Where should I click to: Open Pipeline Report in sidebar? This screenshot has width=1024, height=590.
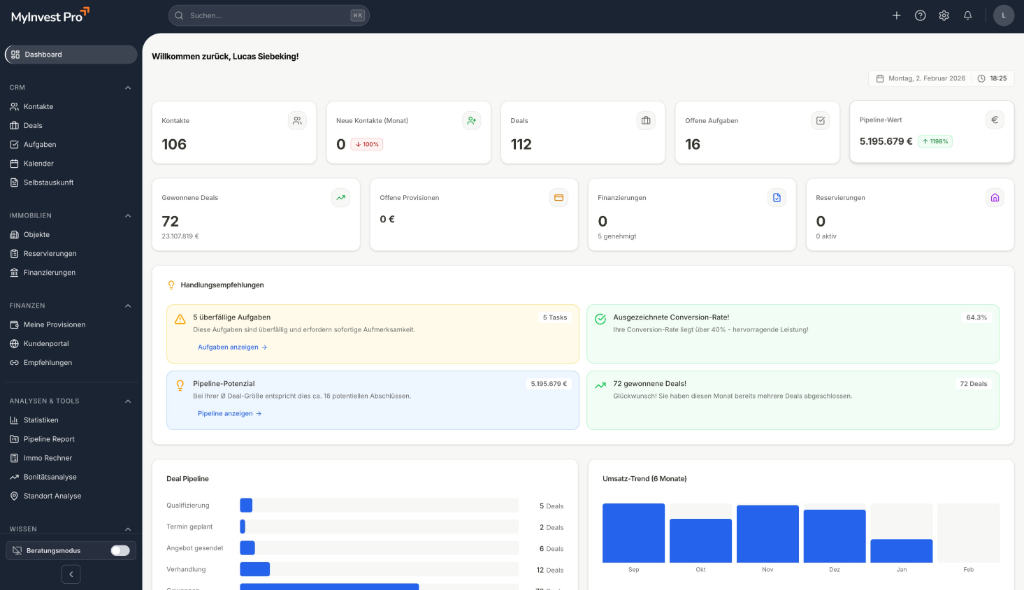[x=49, y=439]
